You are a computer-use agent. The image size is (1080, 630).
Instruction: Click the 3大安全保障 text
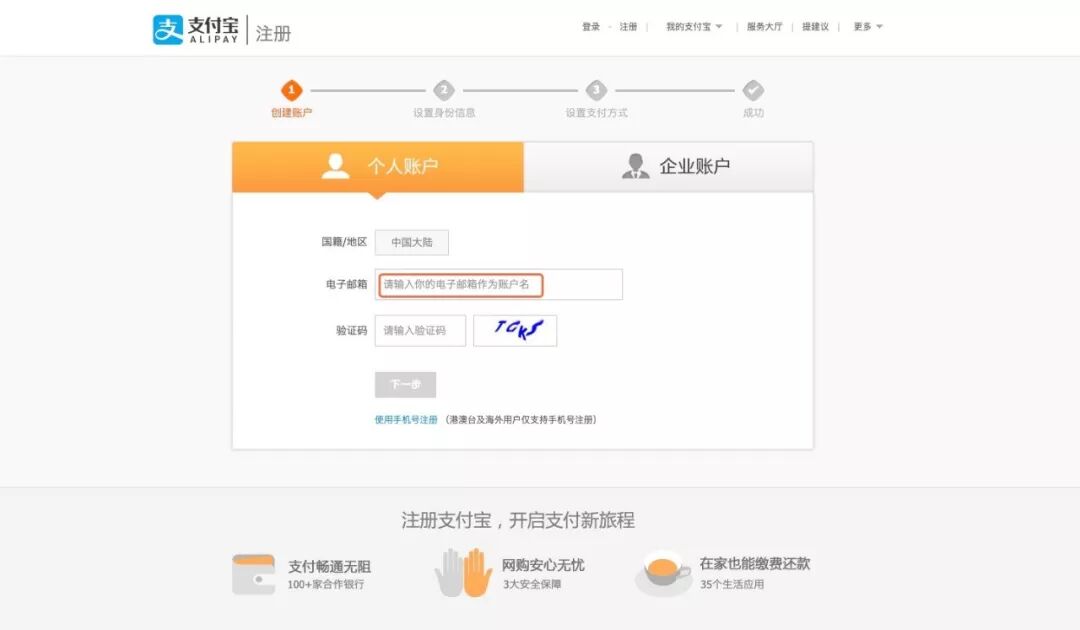(x=532, y=585)
